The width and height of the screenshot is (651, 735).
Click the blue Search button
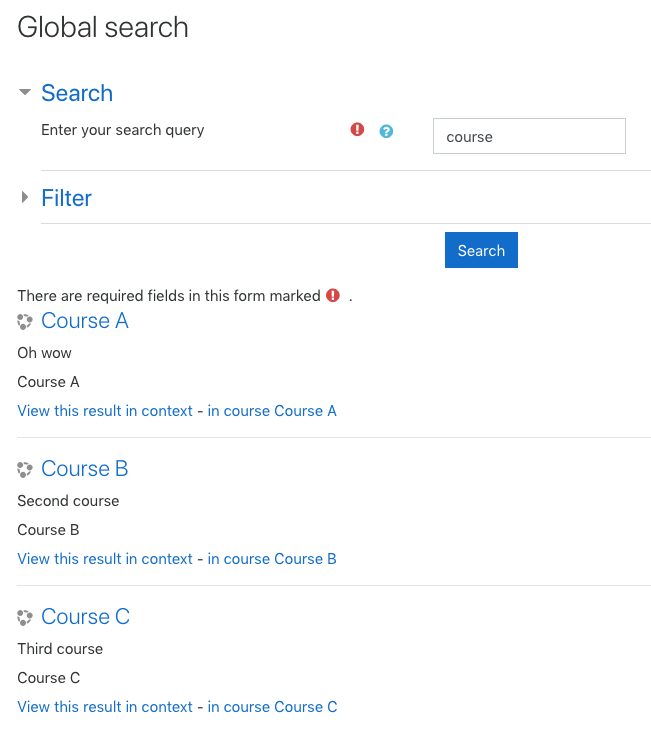pos(481,250)
